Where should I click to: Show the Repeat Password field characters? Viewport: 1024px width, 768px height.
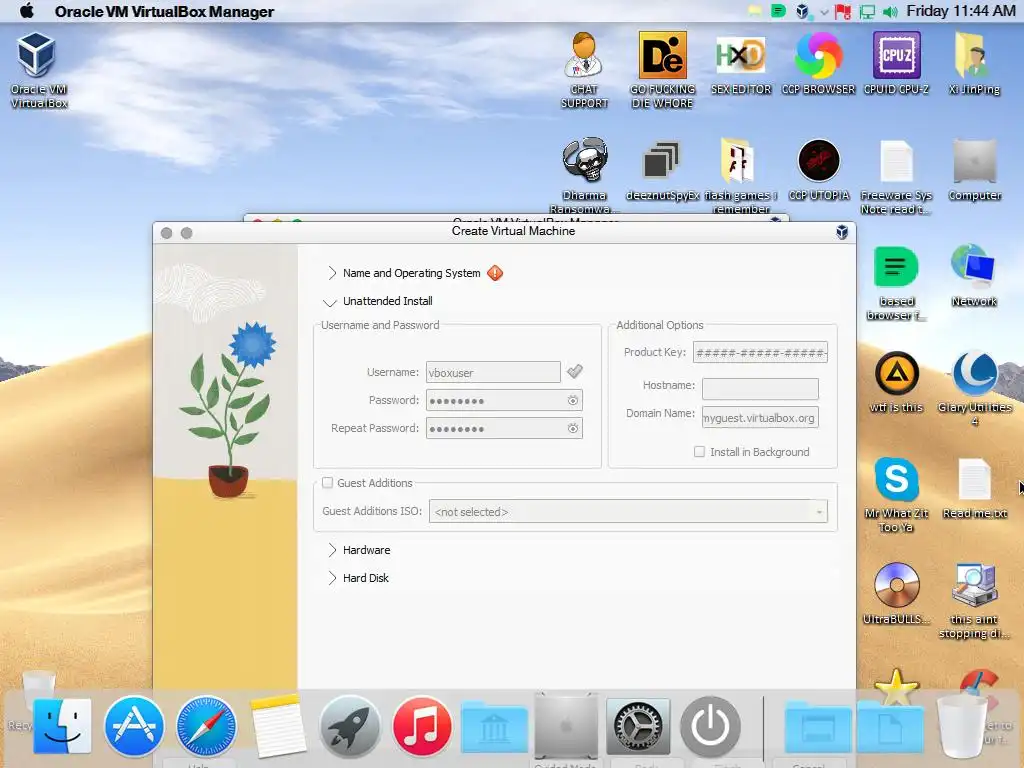[x=573, y=428]
